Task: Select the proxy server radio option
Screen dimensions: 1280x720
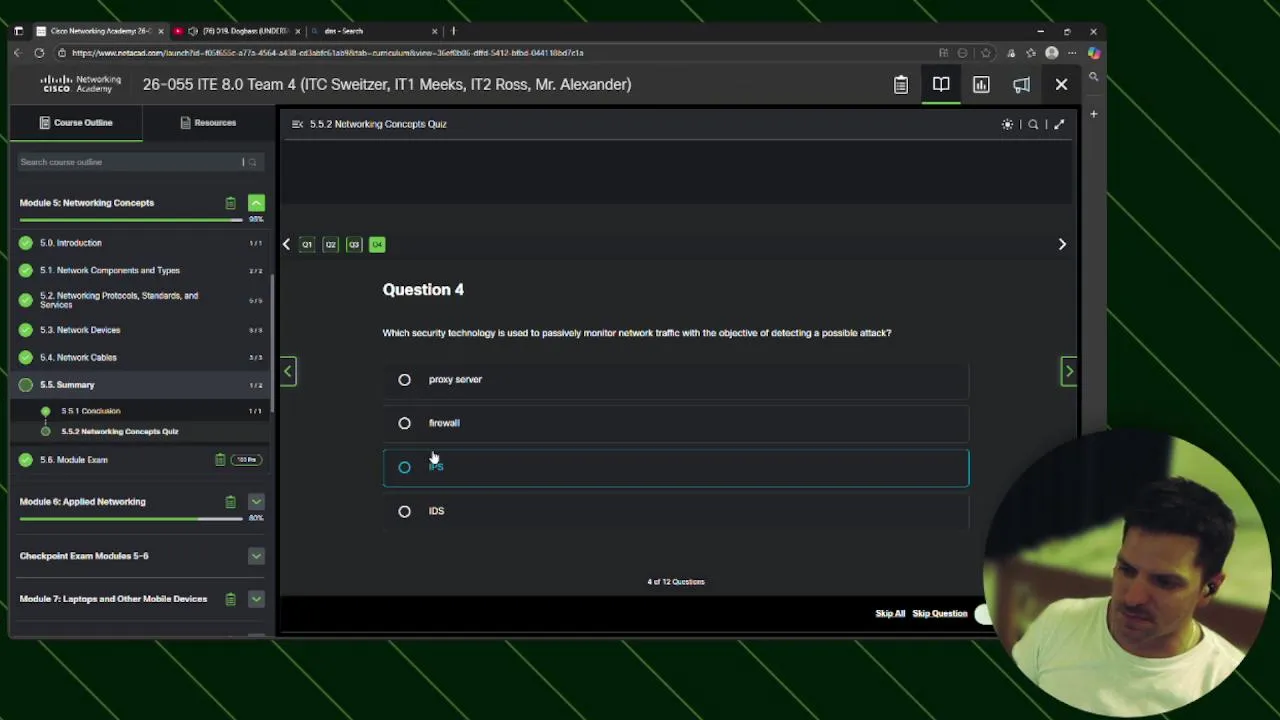Action: click(x=404, y=380)
